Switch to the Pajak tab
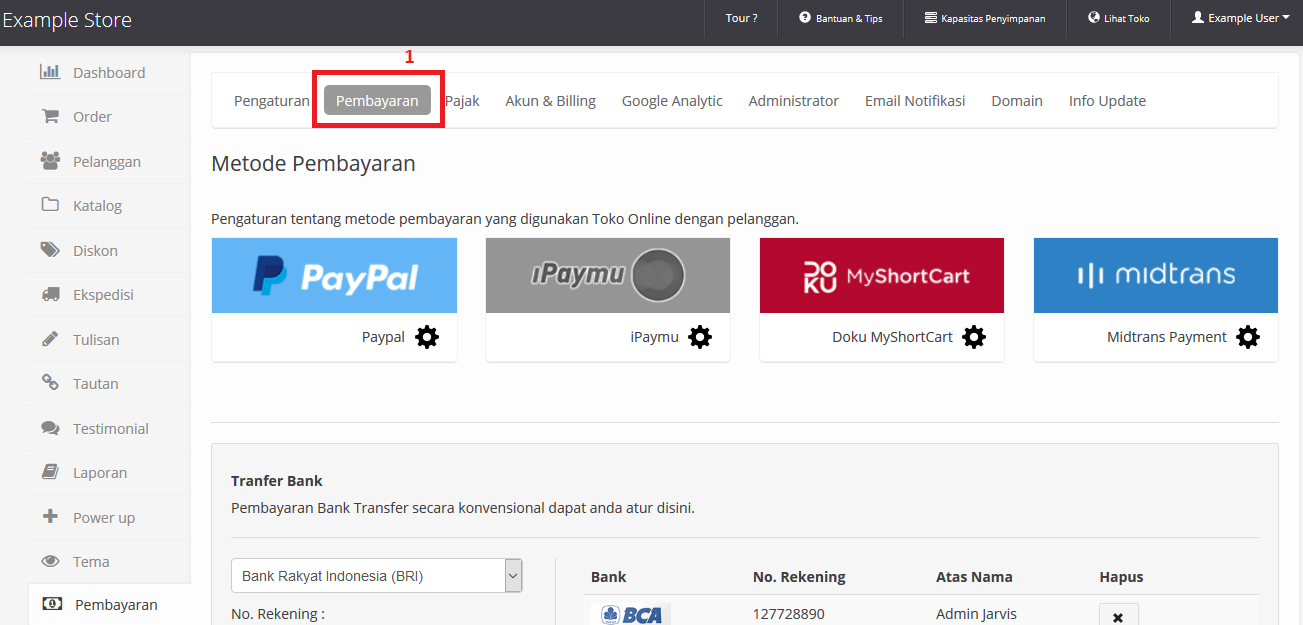This screenshot has height=625, width=1303. coord(462,101)
